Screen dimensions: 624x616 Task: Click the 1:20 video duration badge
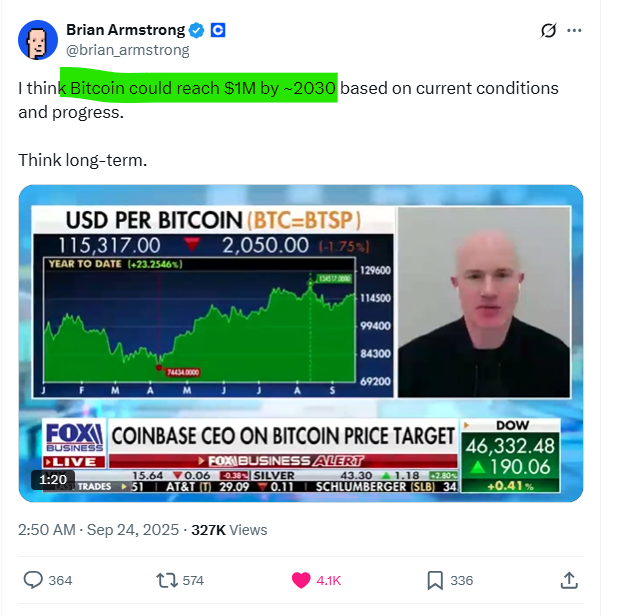[53, 480]
